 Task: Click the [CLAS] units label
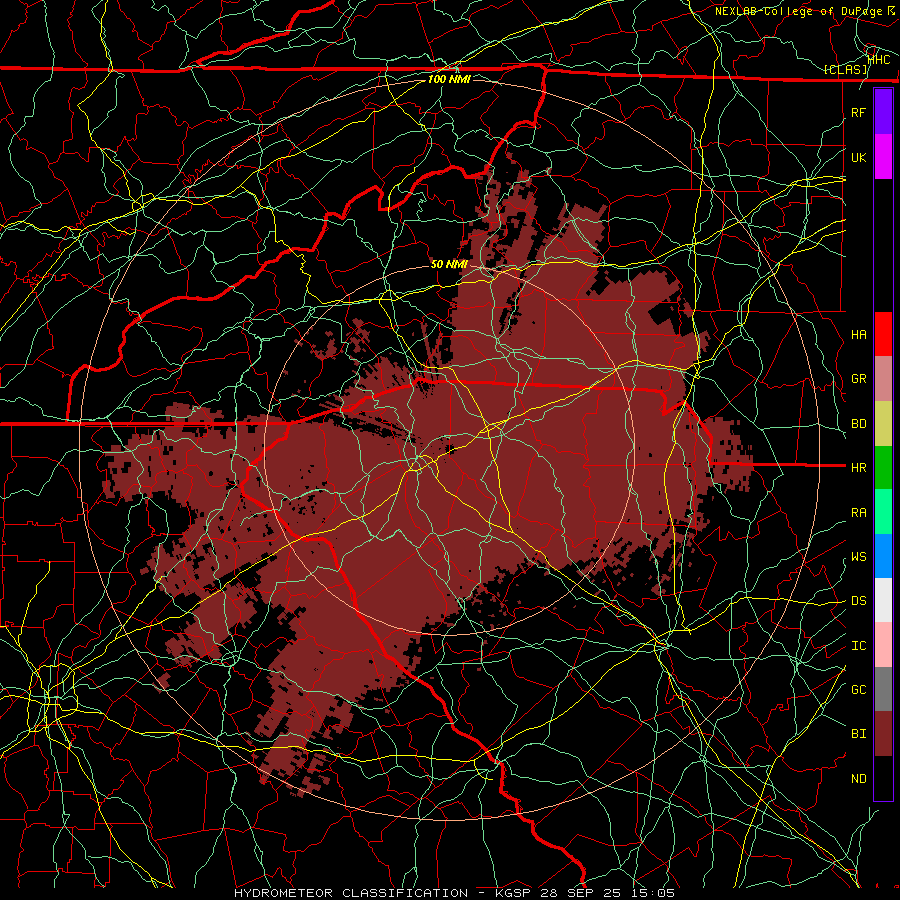pyautogui.click(x=845, y=70)
